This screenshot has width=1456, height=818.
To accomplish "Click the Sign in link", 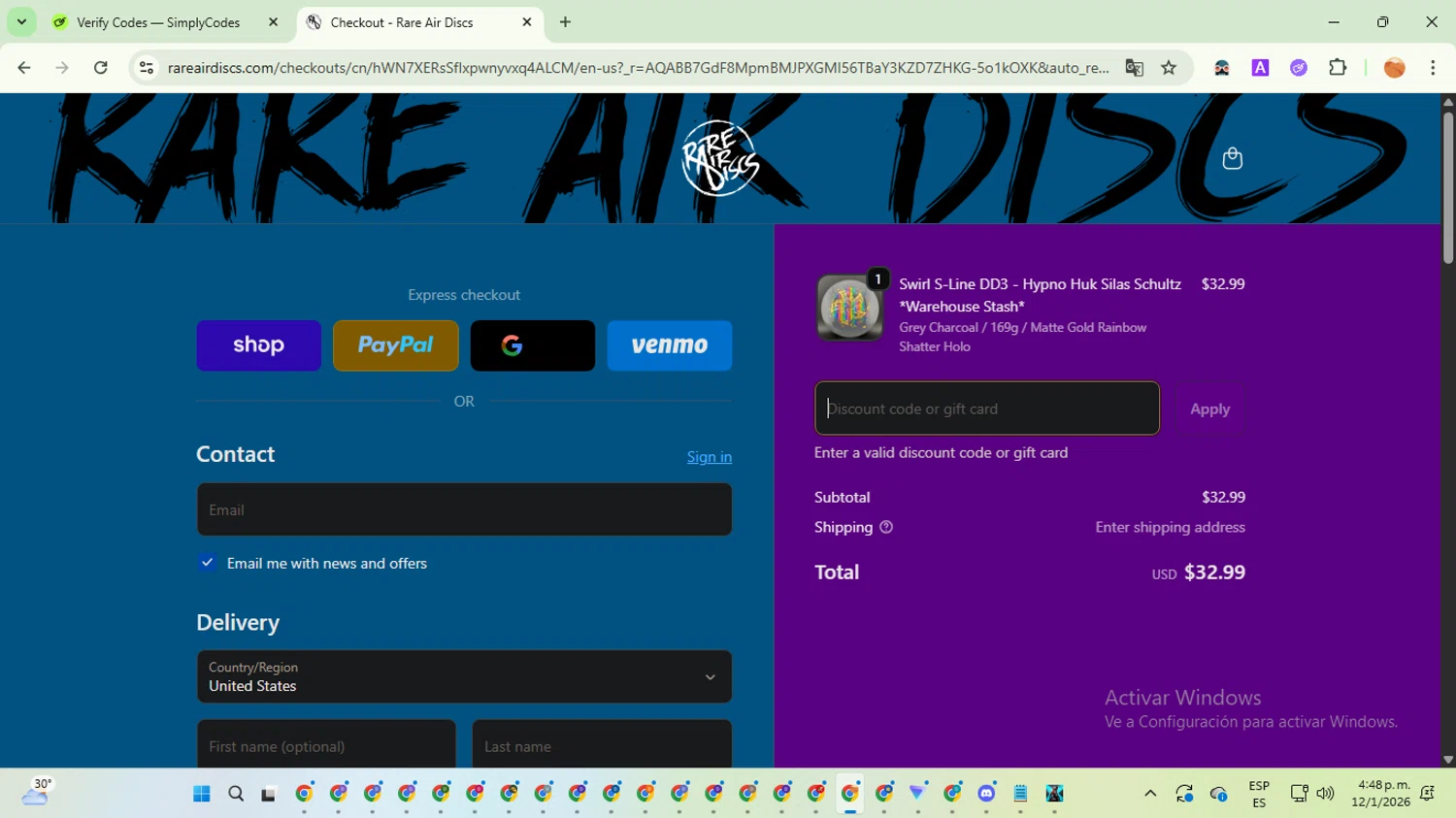I will click(710, 457).
